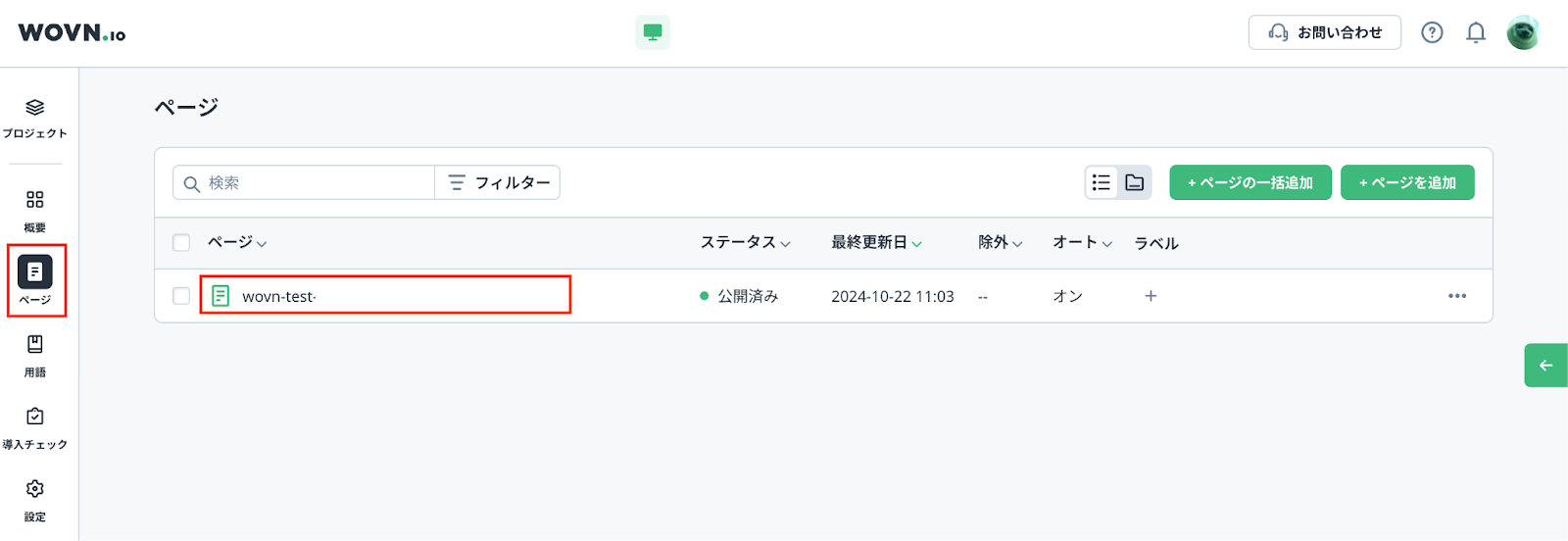This screenshot has width=1568, height=541.
Task: Click the notification bell icon
Action: pyautogui.click(x=1475, y=33)
